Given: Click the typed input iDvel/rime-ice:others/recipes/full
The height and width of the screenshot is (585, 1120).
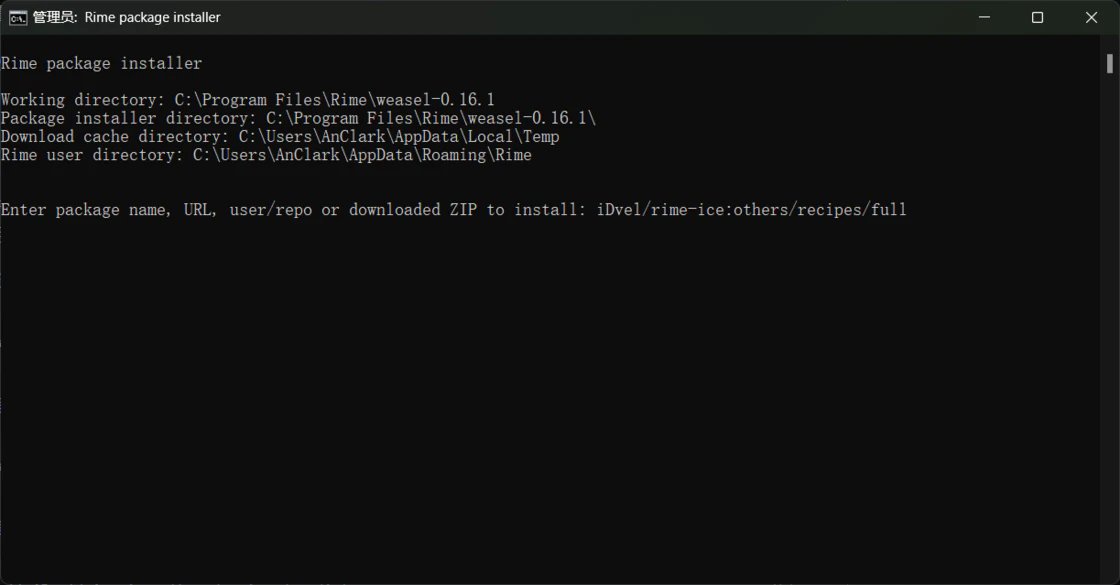Looking at the screenshot, I should point(750,210).
